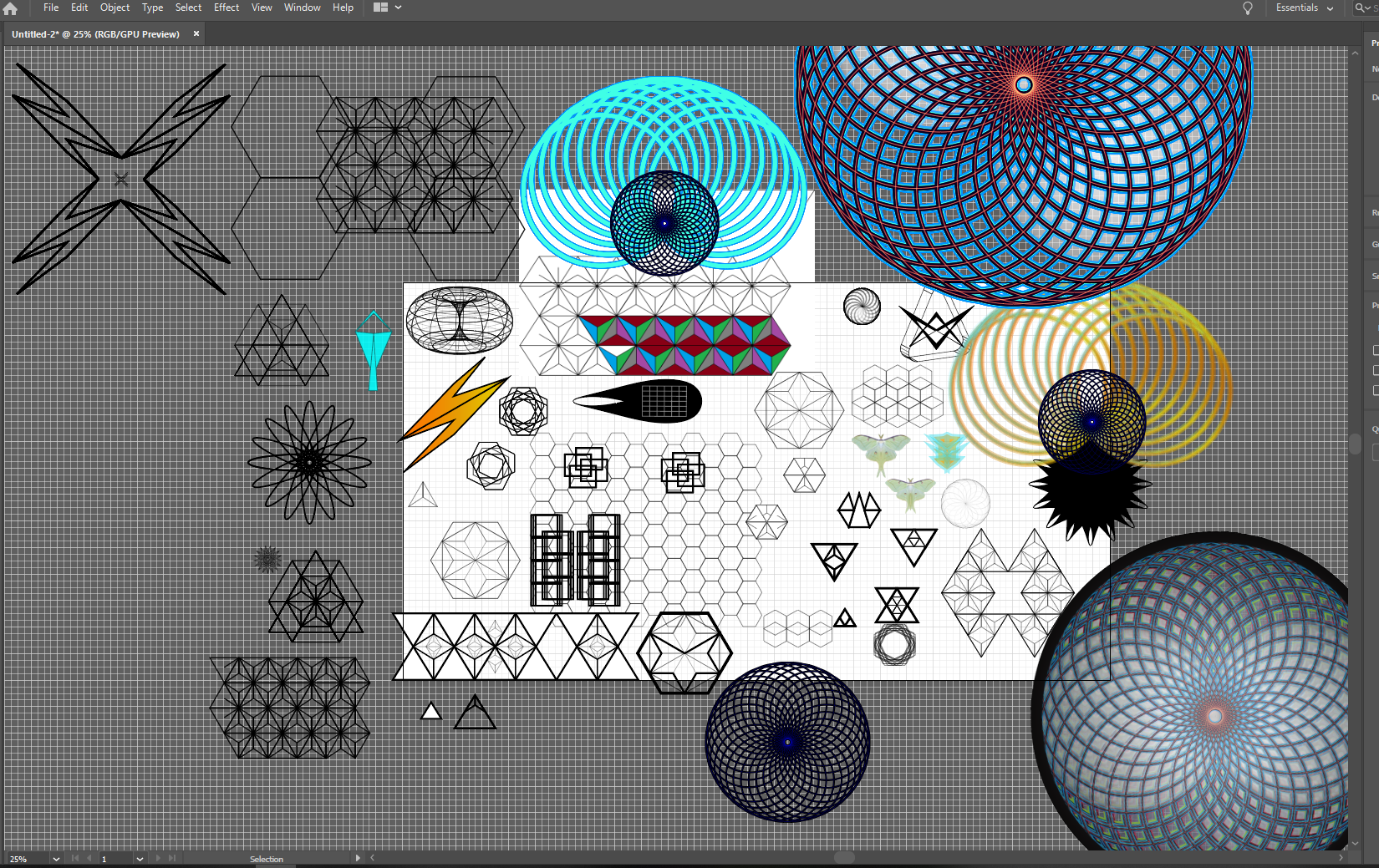Image resolution: width=1379 pixels, height=868 pixels.
Task: Open the Window menu
Action: pos(302,8)
